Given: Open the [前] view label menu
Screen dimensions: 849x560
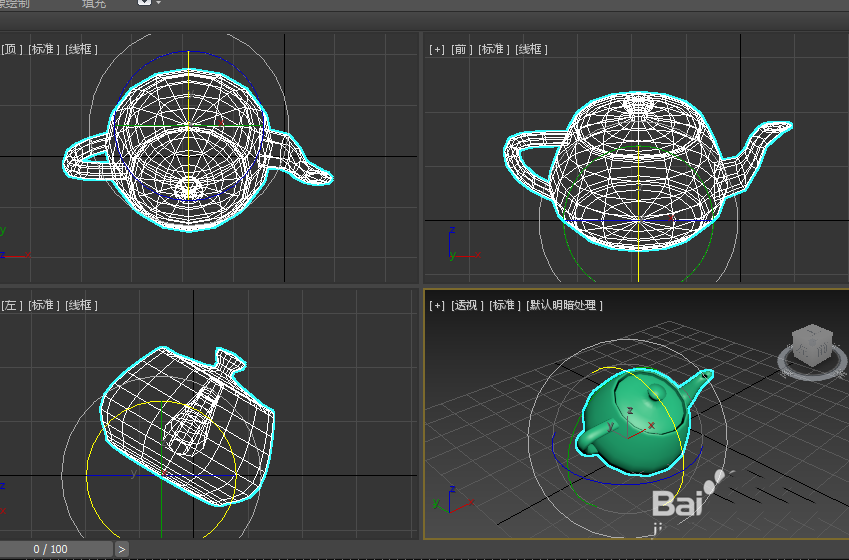Looking at the screenshot, I should pyautogui.click(x=460, y=49).
